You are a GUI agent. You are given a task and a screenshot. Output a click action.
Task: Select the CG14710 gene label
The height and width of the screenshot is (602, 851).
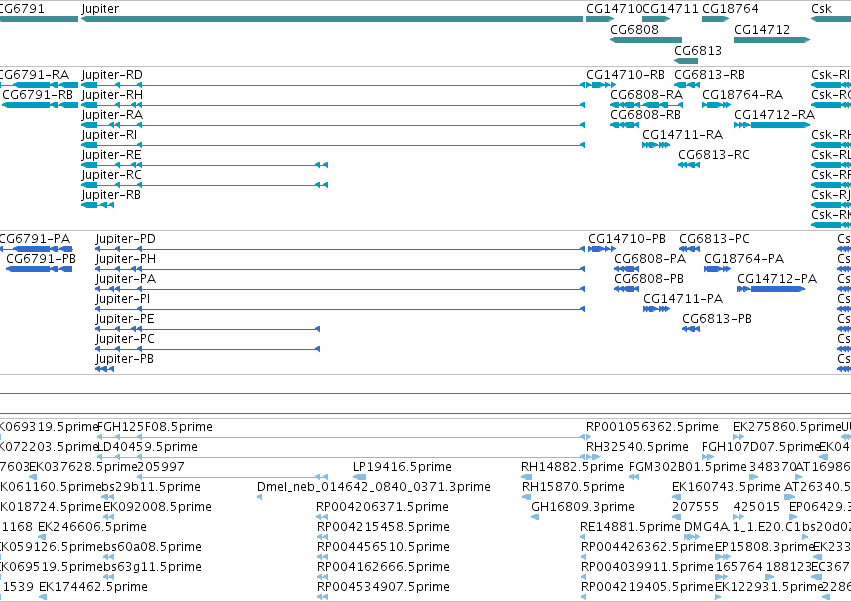(614, 9)
